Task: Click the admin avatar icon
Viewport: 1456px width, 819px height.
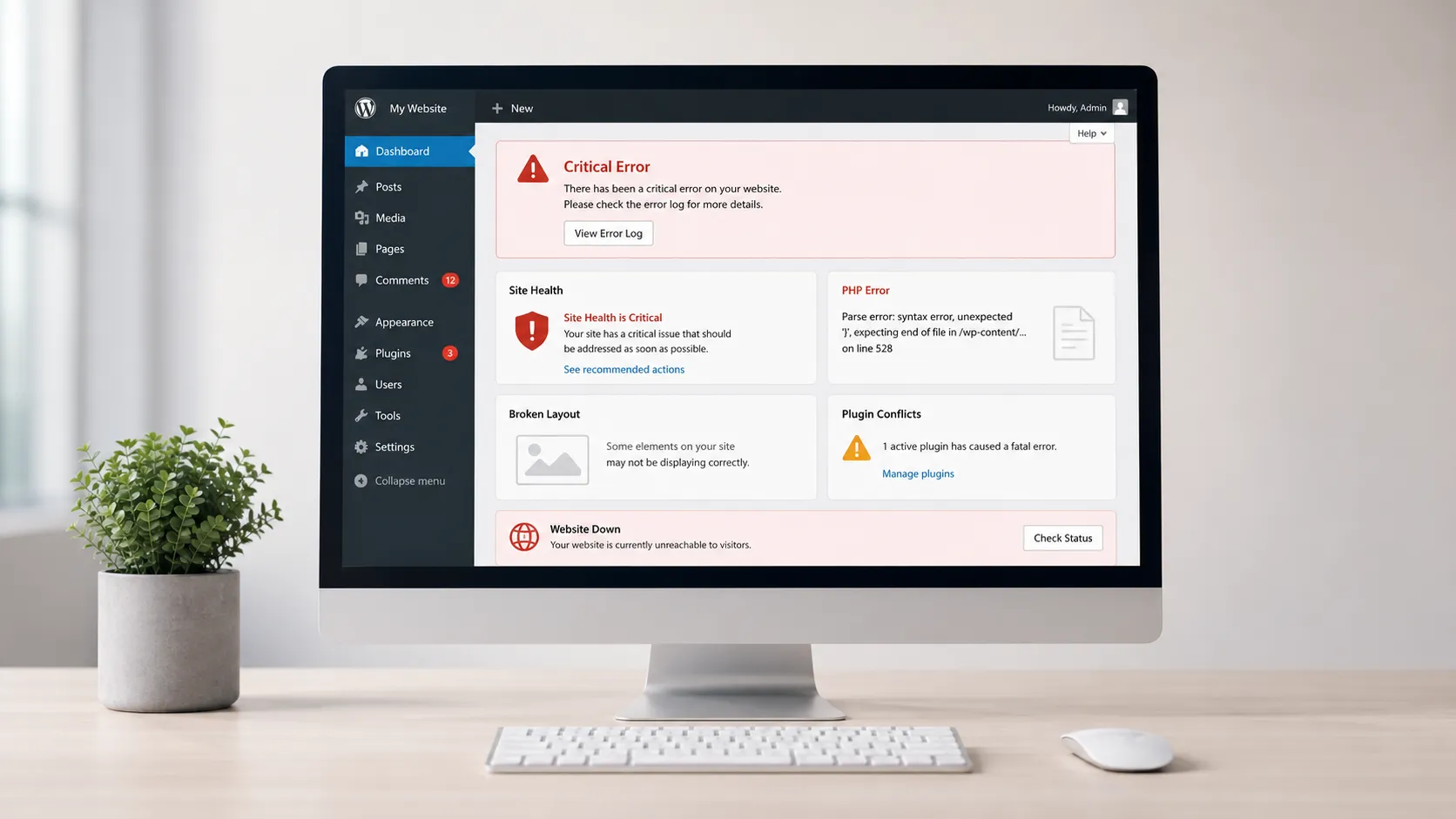Action: pyautogui.click(x=1120, y=107)
